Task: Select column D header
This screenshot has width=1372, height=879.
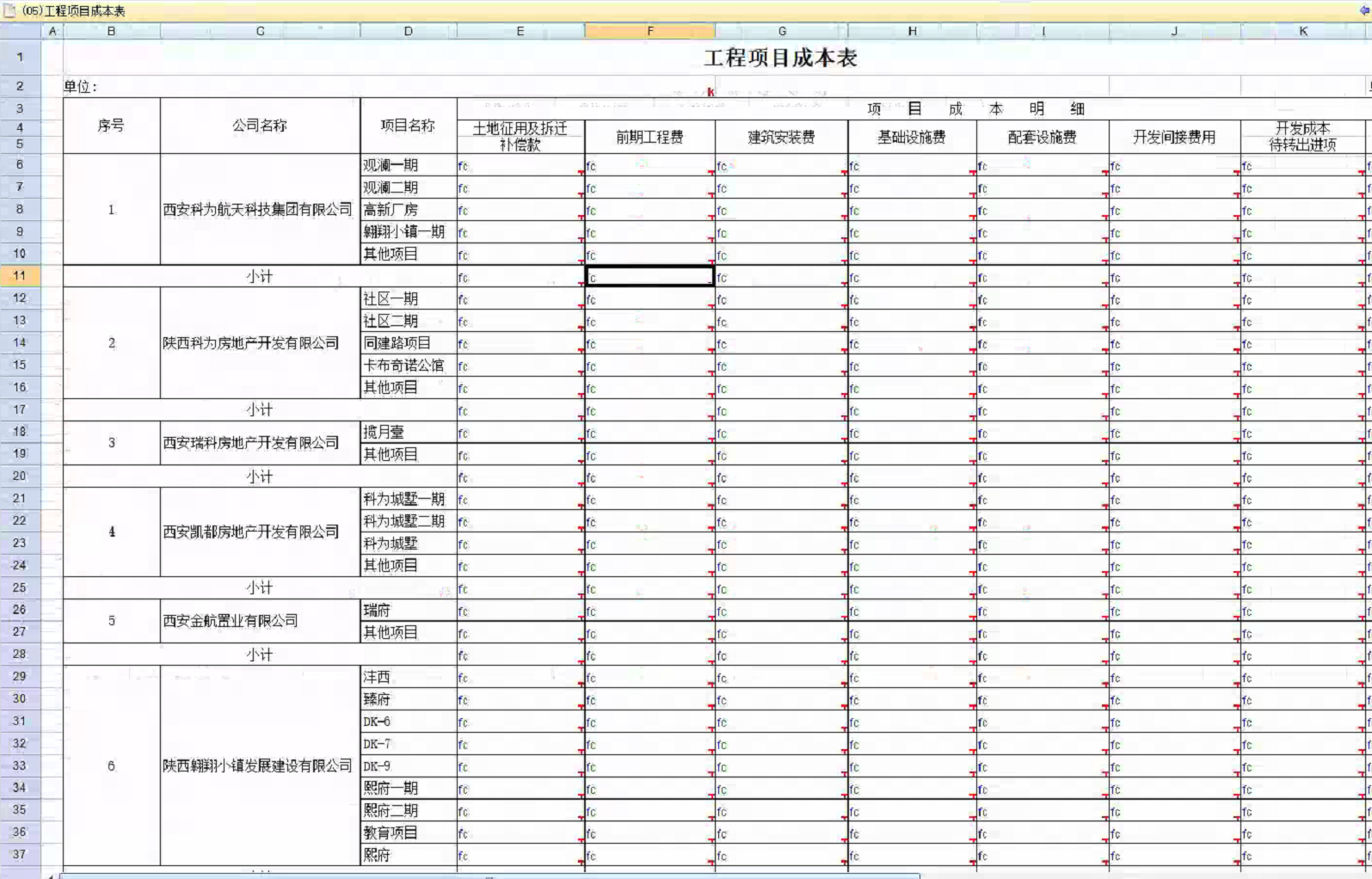Action: click(x=409, y=31)
